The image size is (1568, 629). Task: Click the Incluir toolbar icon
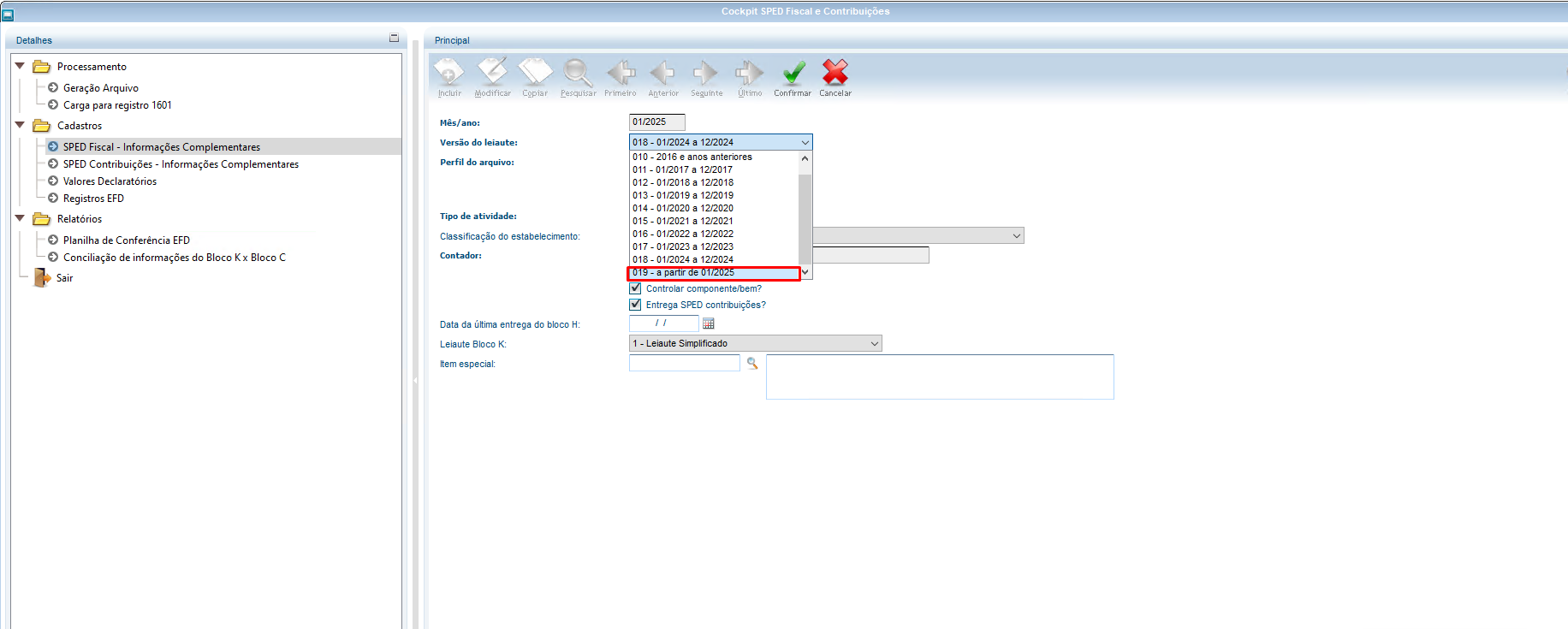(x=449, y=73)
